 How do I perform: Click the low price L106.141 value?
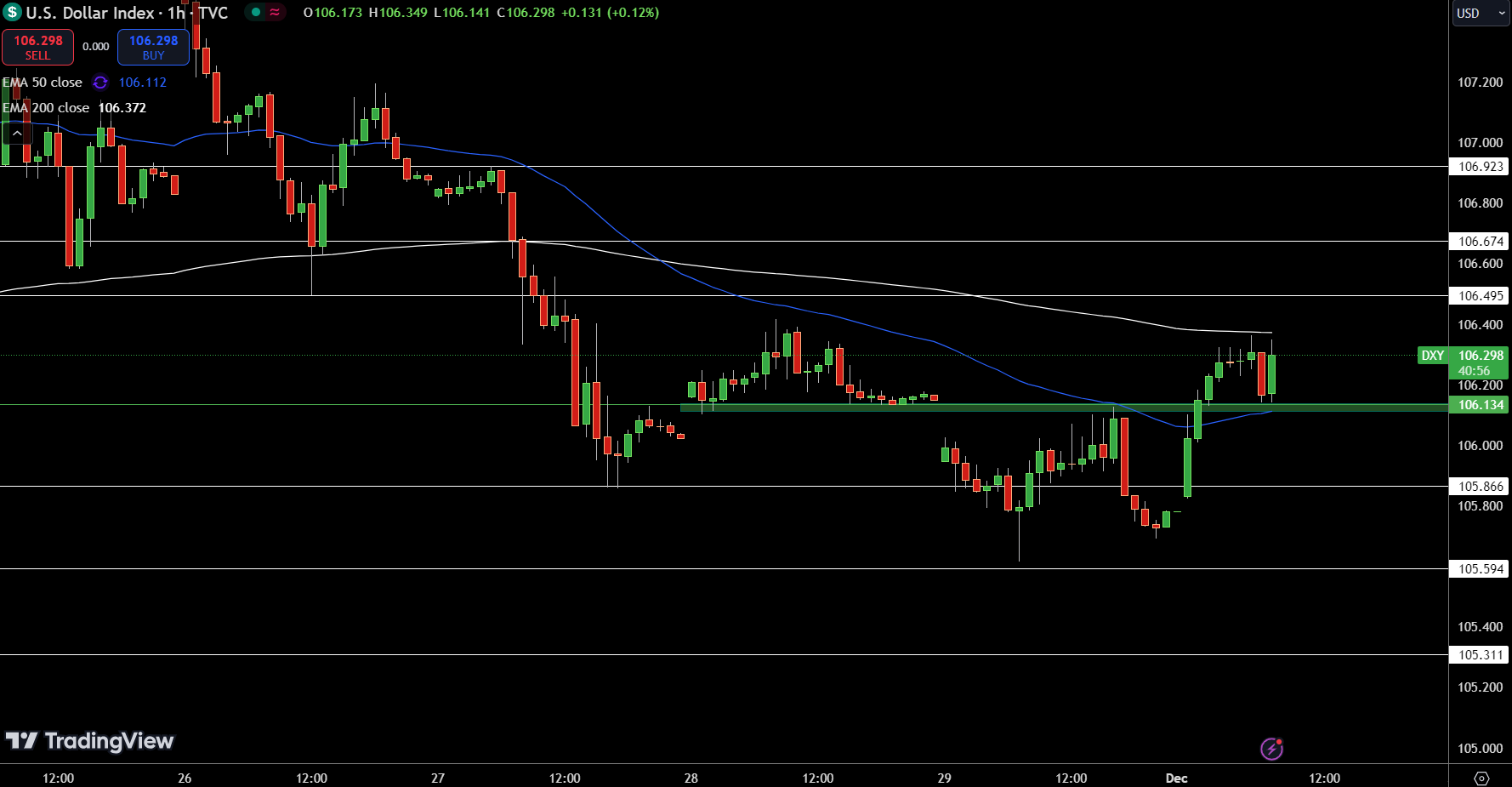[462, 13]
